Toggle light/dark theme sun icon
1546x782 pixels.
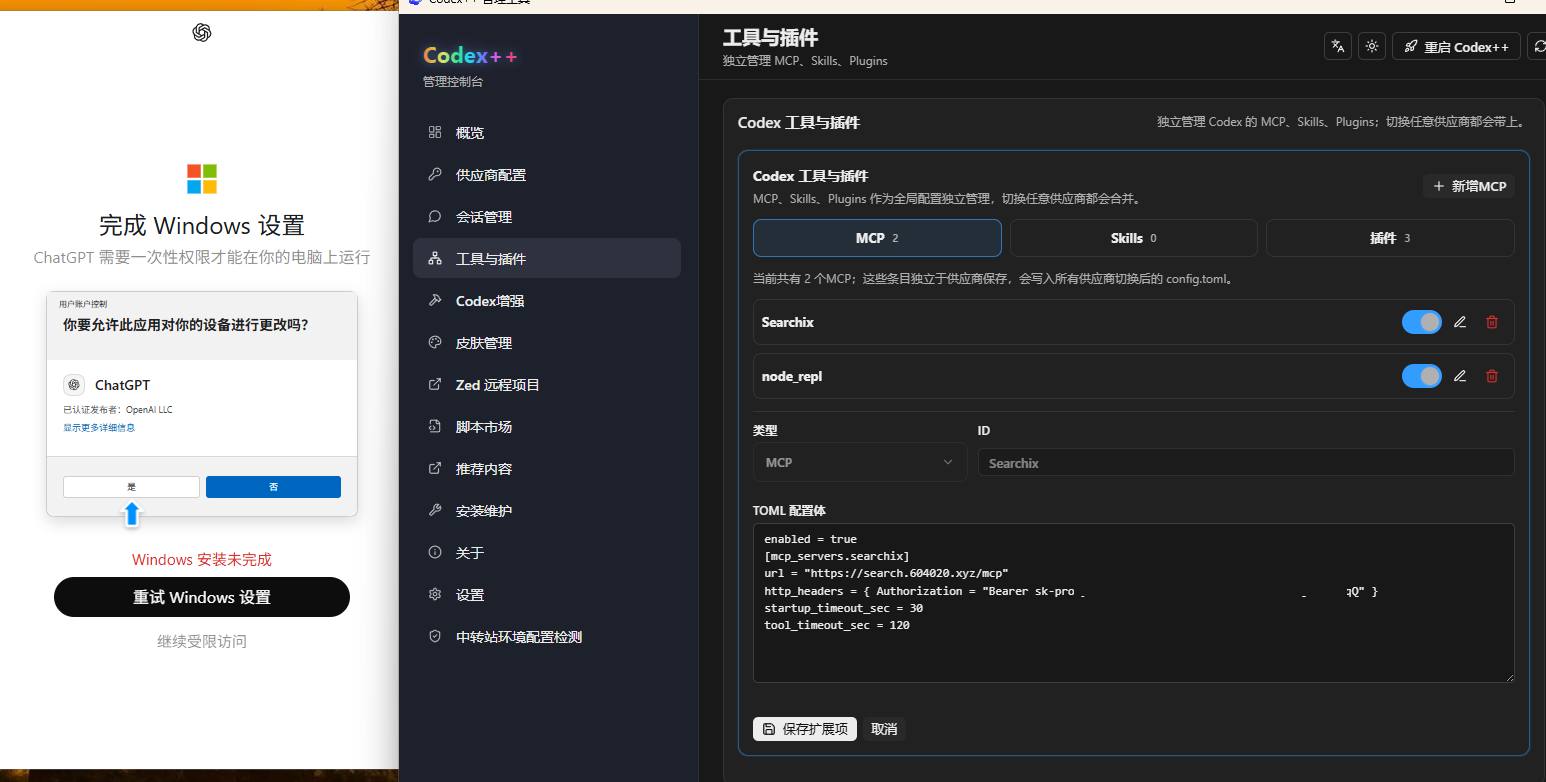tap(1372, 46)
